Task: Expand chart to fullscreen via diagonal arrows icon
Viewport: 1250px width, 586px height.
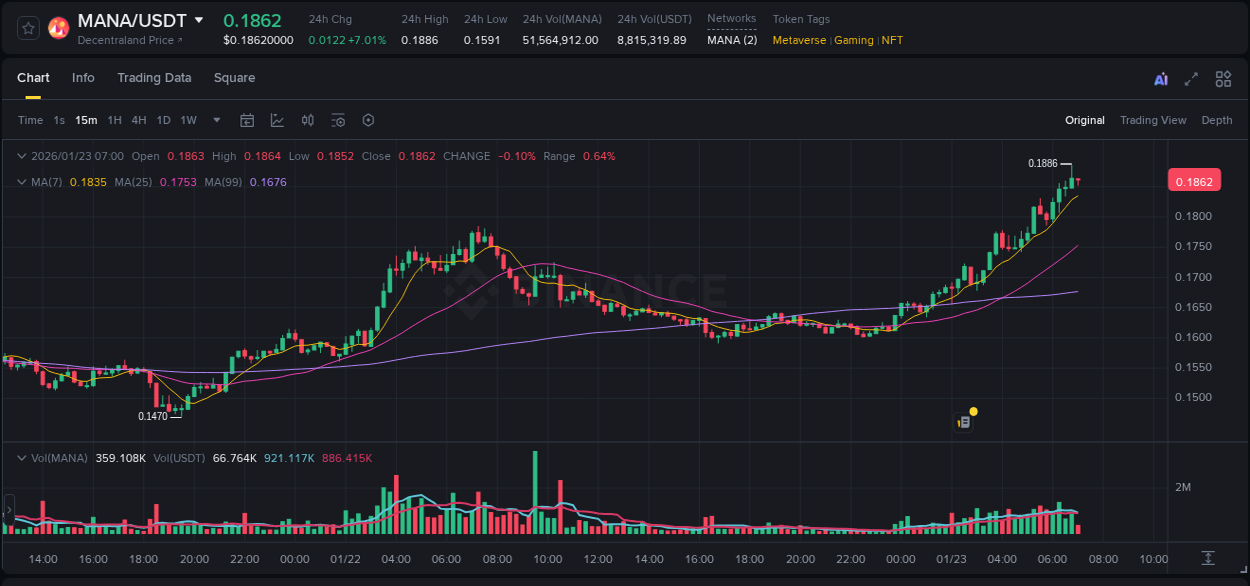Action: 1190,78
